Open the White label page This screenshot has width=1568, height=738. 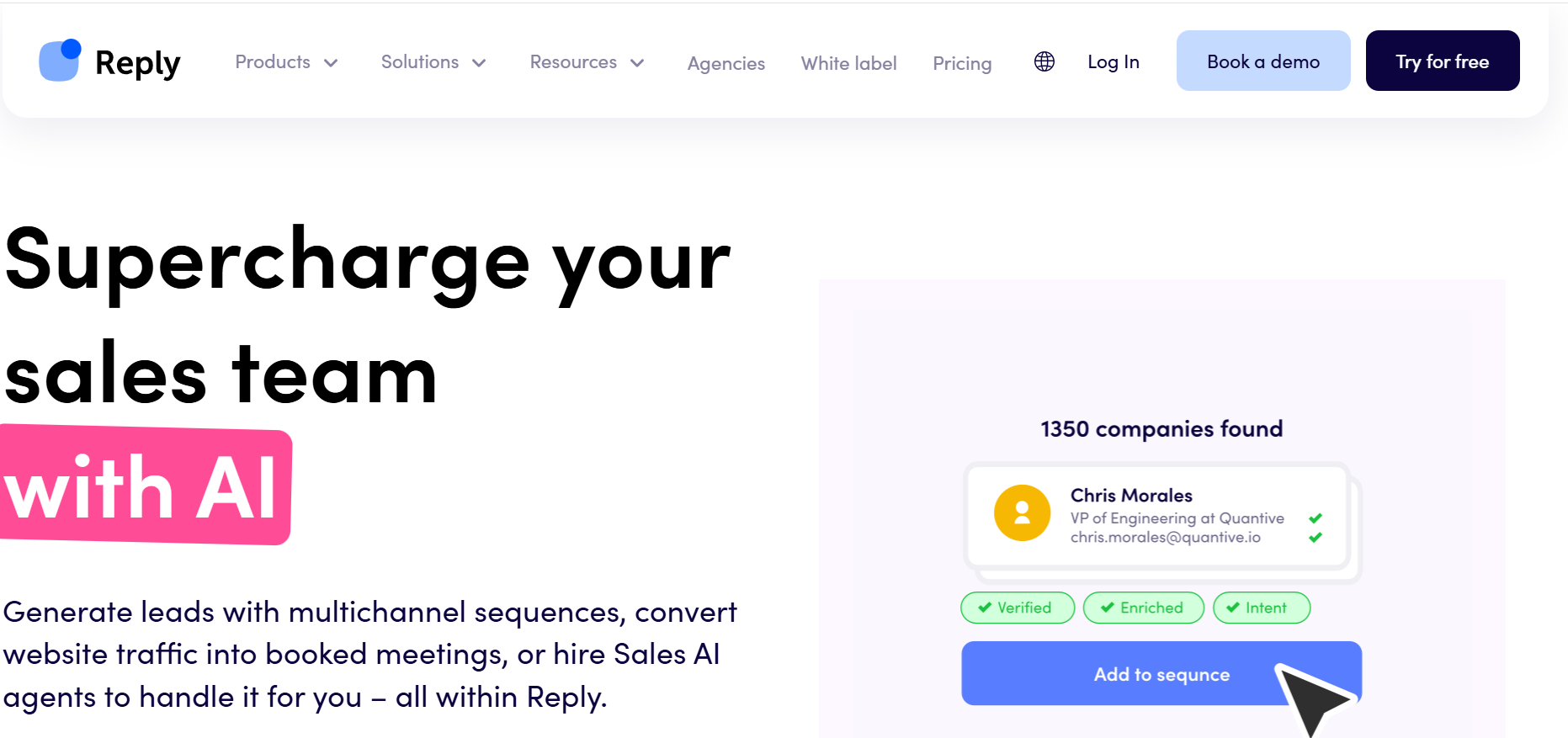point(848,63)
